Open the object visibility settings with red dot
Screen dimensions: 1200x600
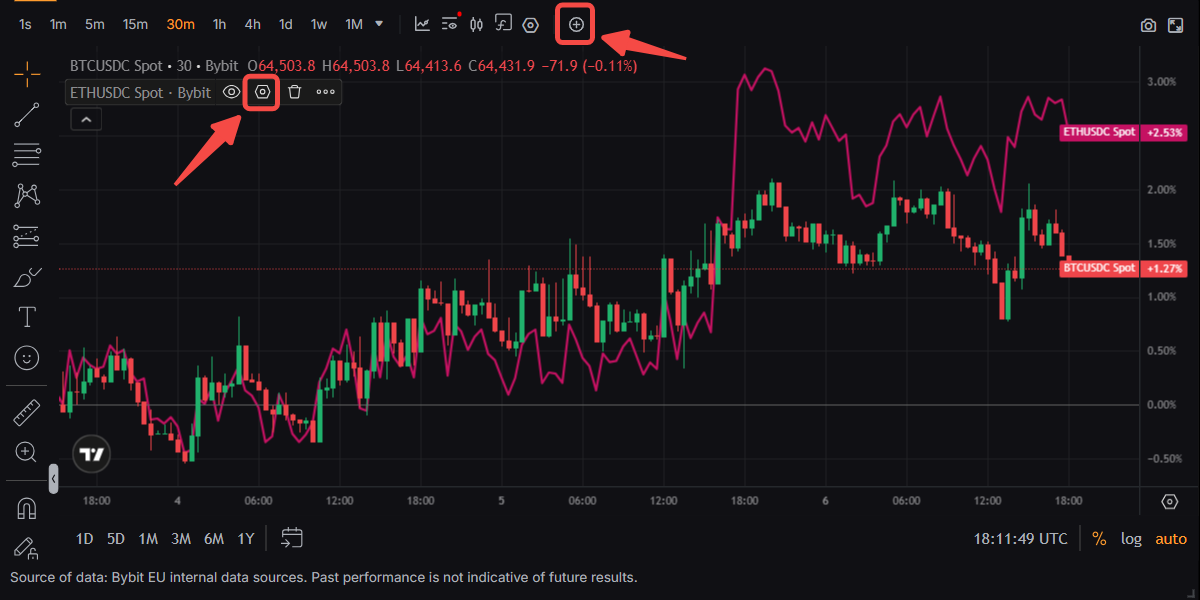pyautogui.click(x=450, y=24)
